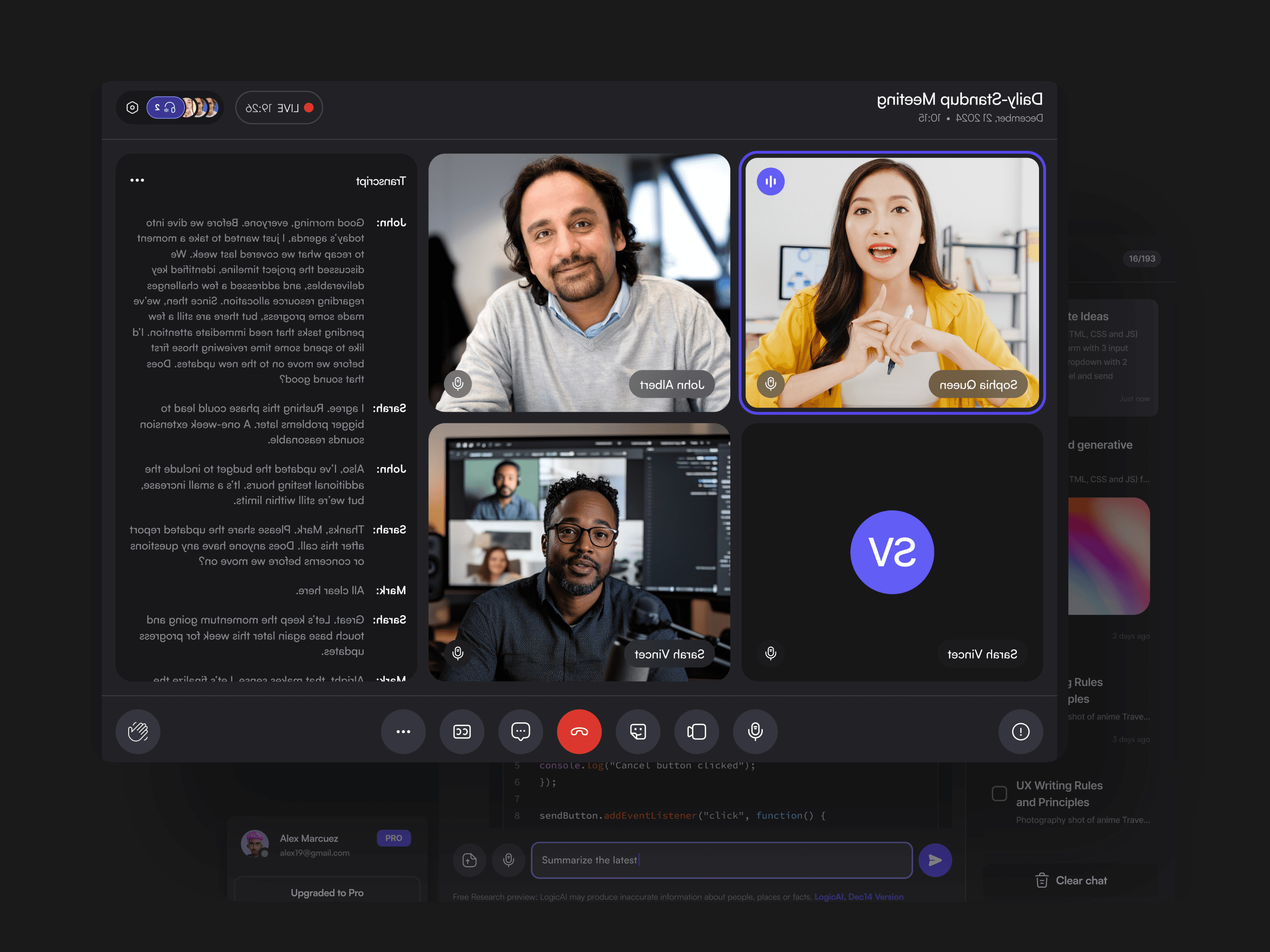Click the purple send message button
1270x952 pixels.
tap(935, 860)
